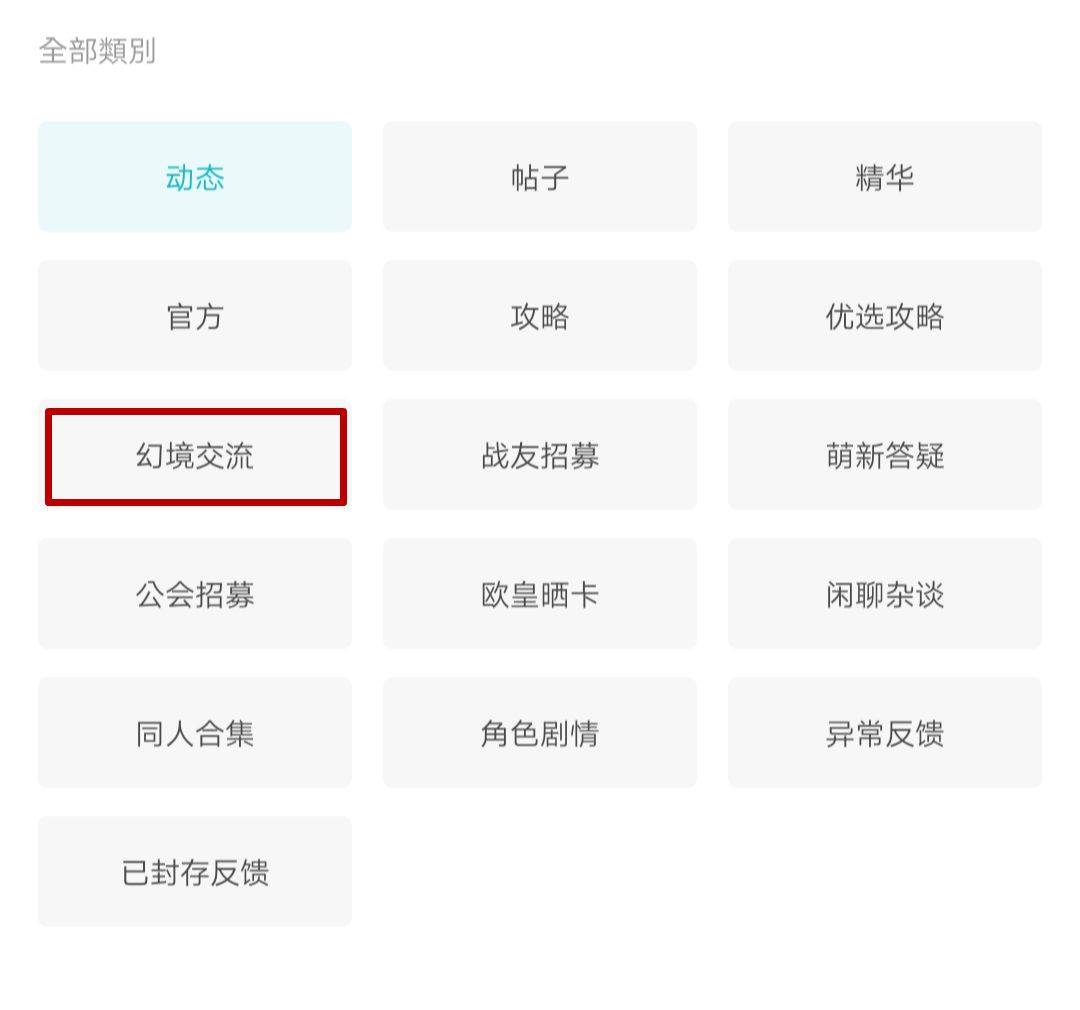
Task: Filter by 攻略 category
Action: pyautogui.click(x=540, y=316)
